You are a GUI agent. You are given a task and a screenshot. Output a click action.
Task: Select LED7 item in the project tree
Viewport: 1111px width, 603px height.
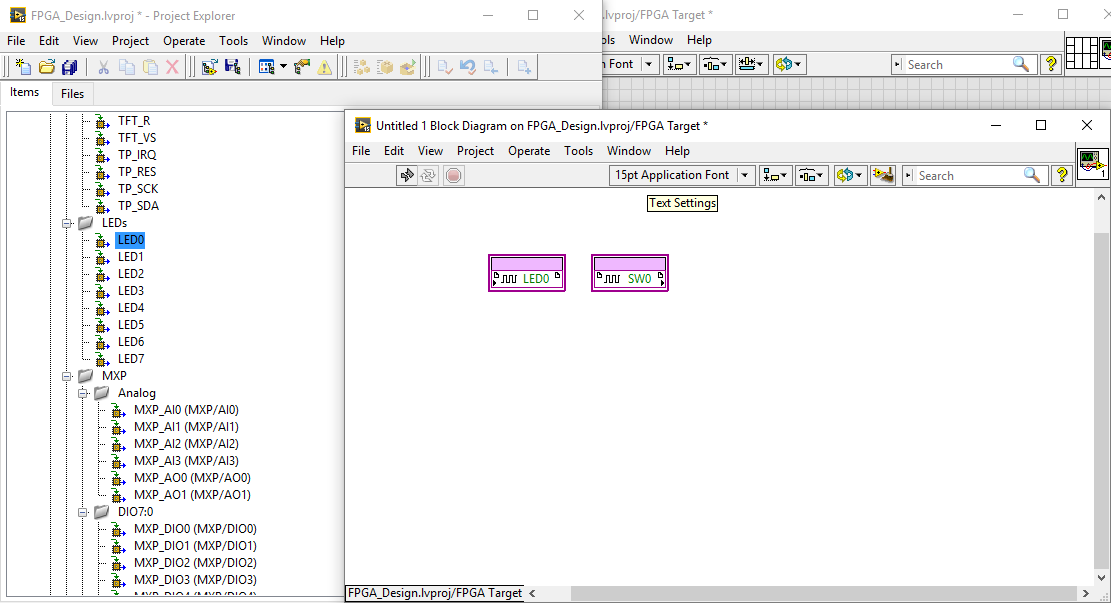tap(131, 359)
